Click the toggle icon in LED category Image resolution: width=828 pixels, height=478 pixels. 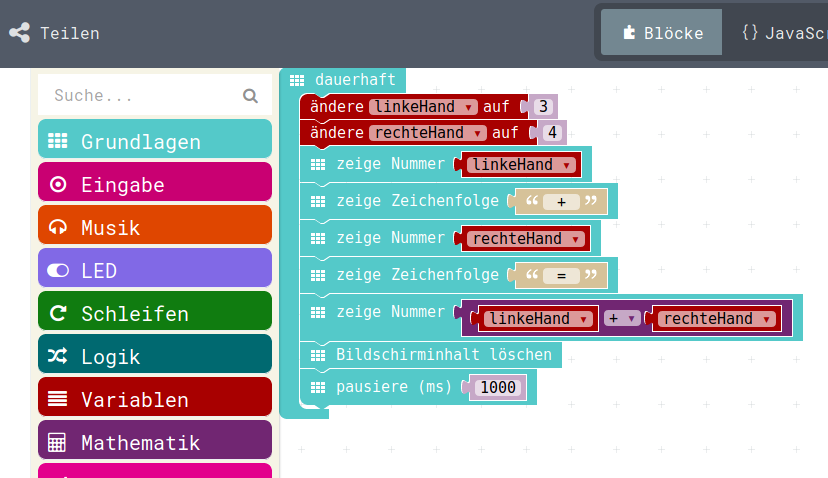click(58, 270)
